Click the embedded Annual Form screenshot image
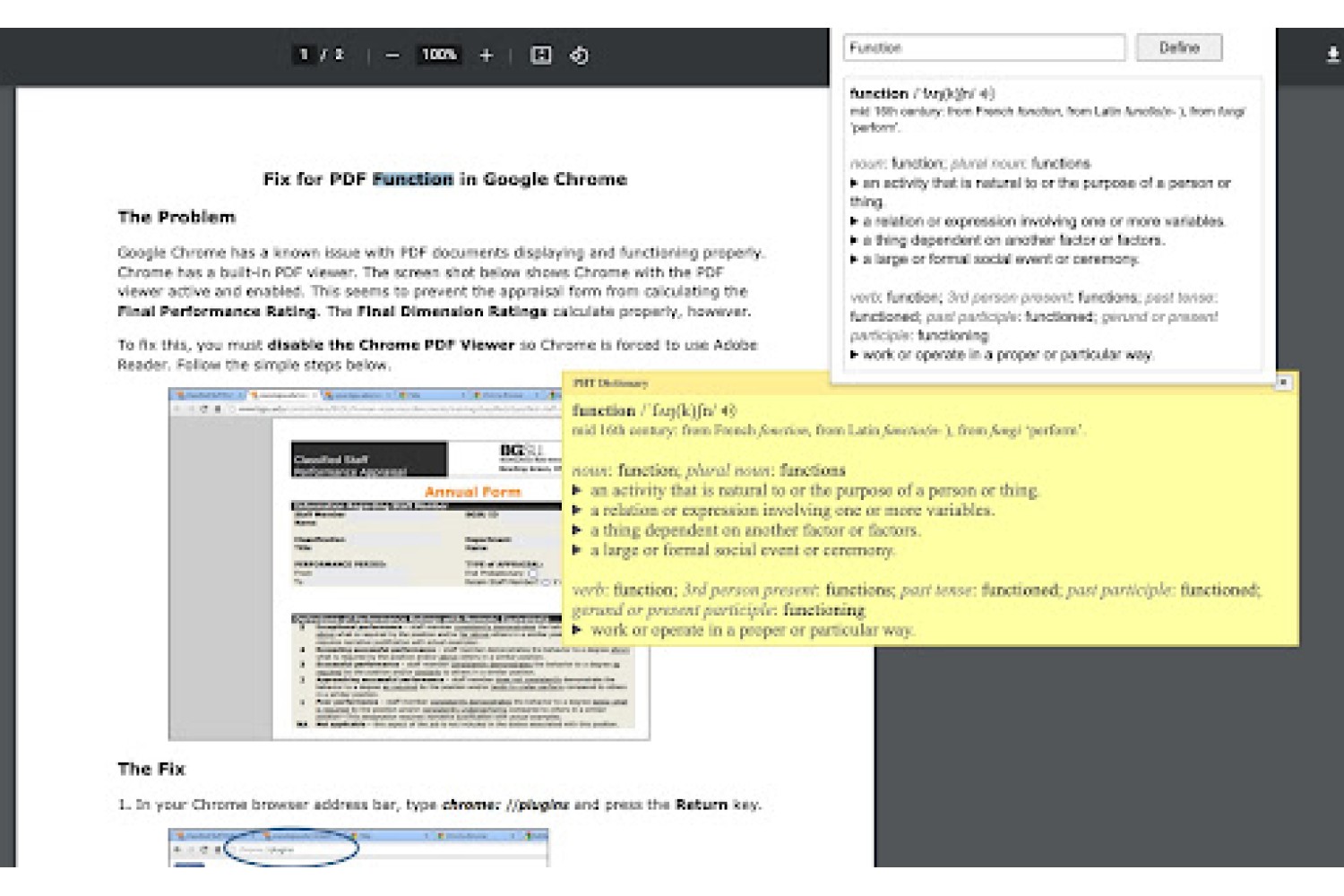 409,564
